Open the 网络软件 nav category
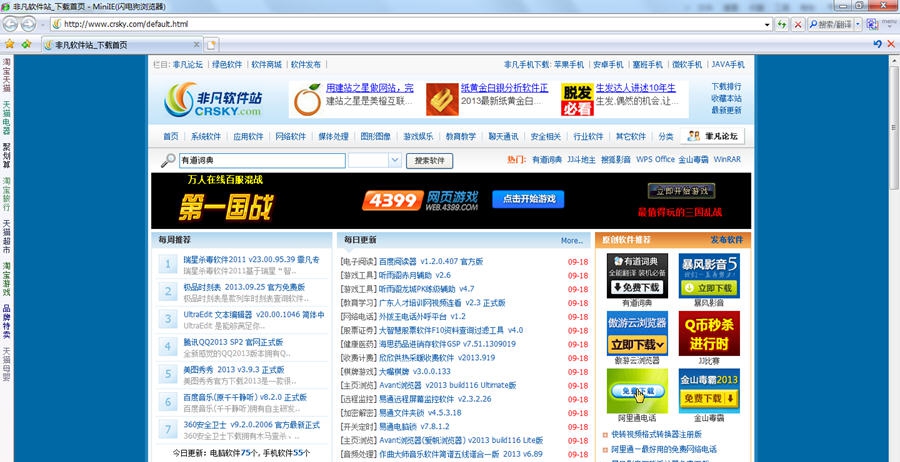Screen dimensions: 900x462 (x=290, y=137)
